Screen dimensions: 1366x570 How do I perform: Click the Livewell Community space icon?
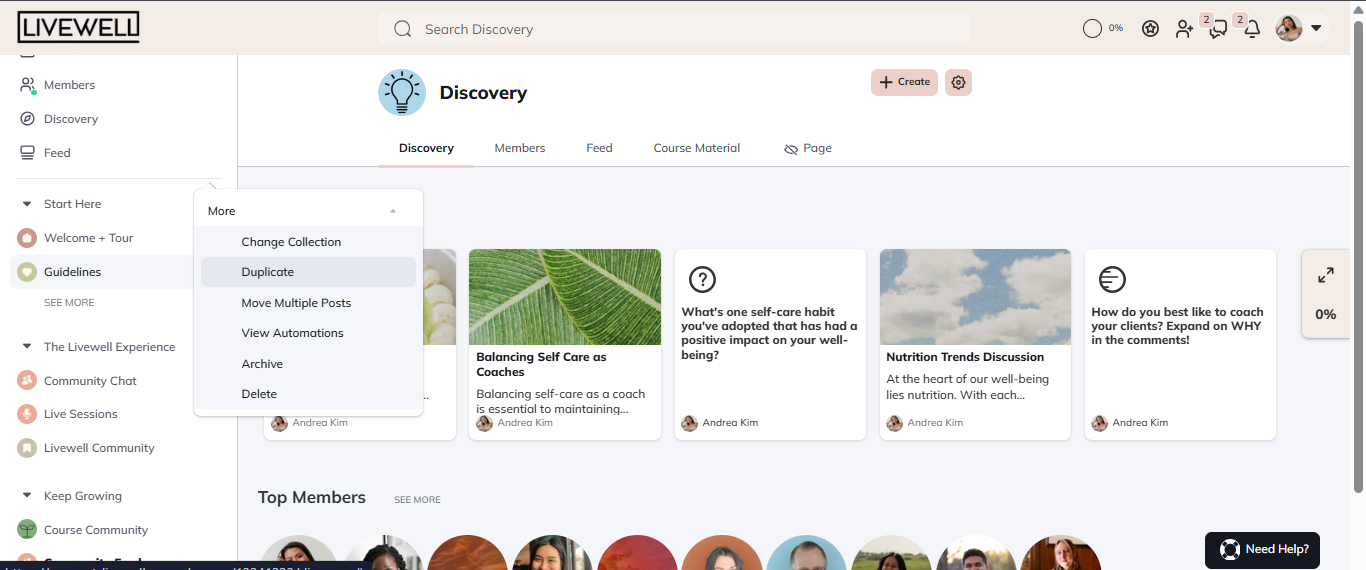pos(27,448)
